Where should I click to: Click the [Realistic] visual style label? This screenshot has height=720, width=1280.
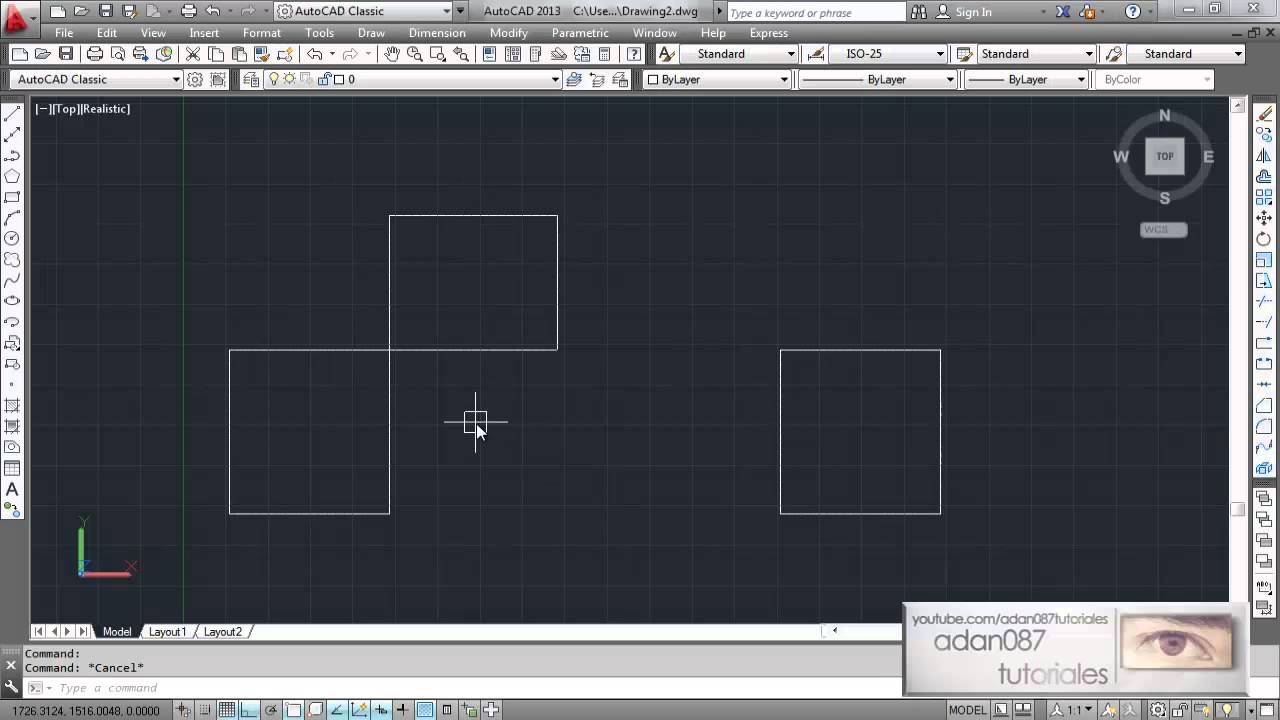point(105,108)
